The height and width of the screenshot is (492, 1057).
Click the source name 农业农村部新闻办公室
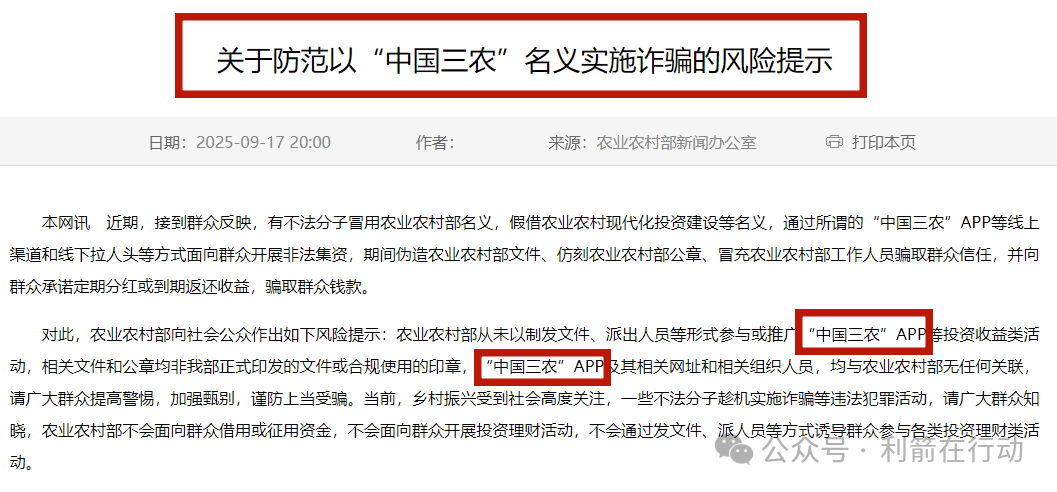[x=676, y=142]
